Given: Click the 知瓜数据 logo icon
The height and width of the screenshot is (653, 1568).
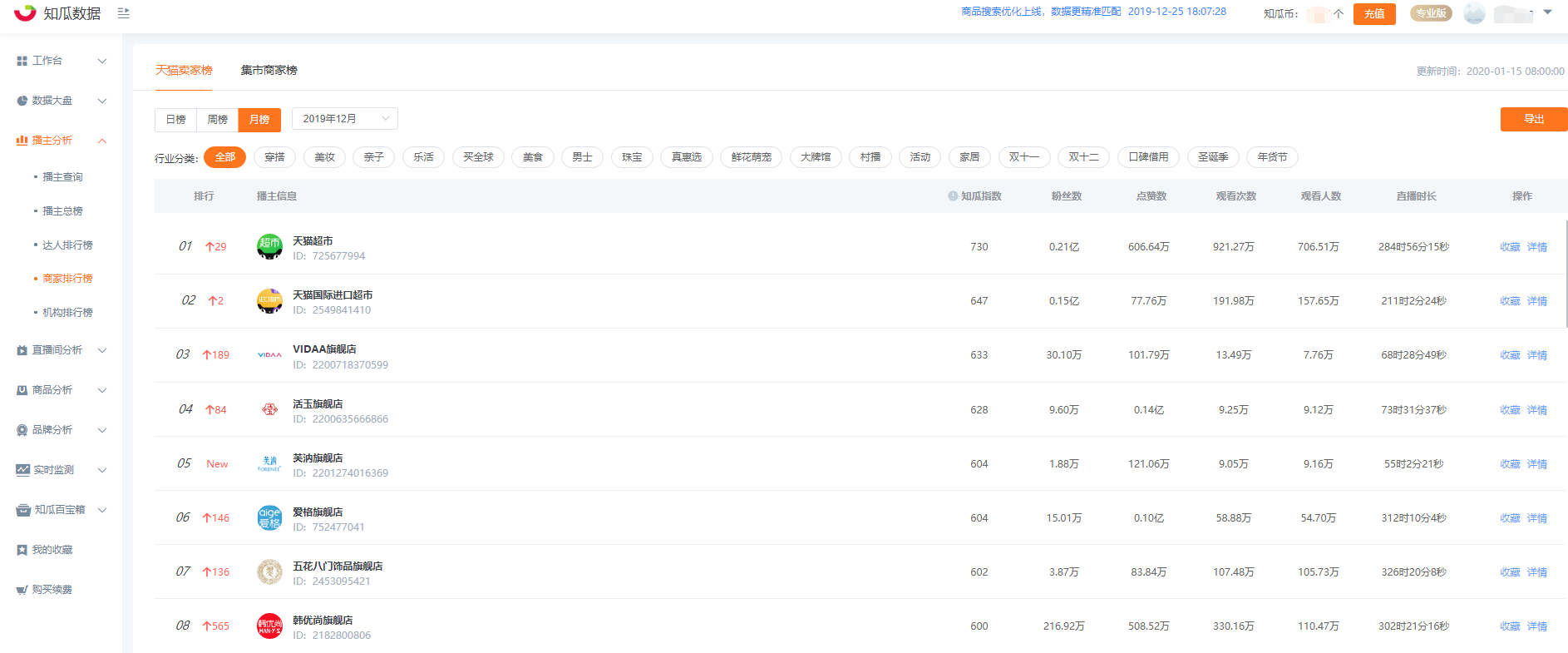Looking at the screenshot, I should [25, 12].
